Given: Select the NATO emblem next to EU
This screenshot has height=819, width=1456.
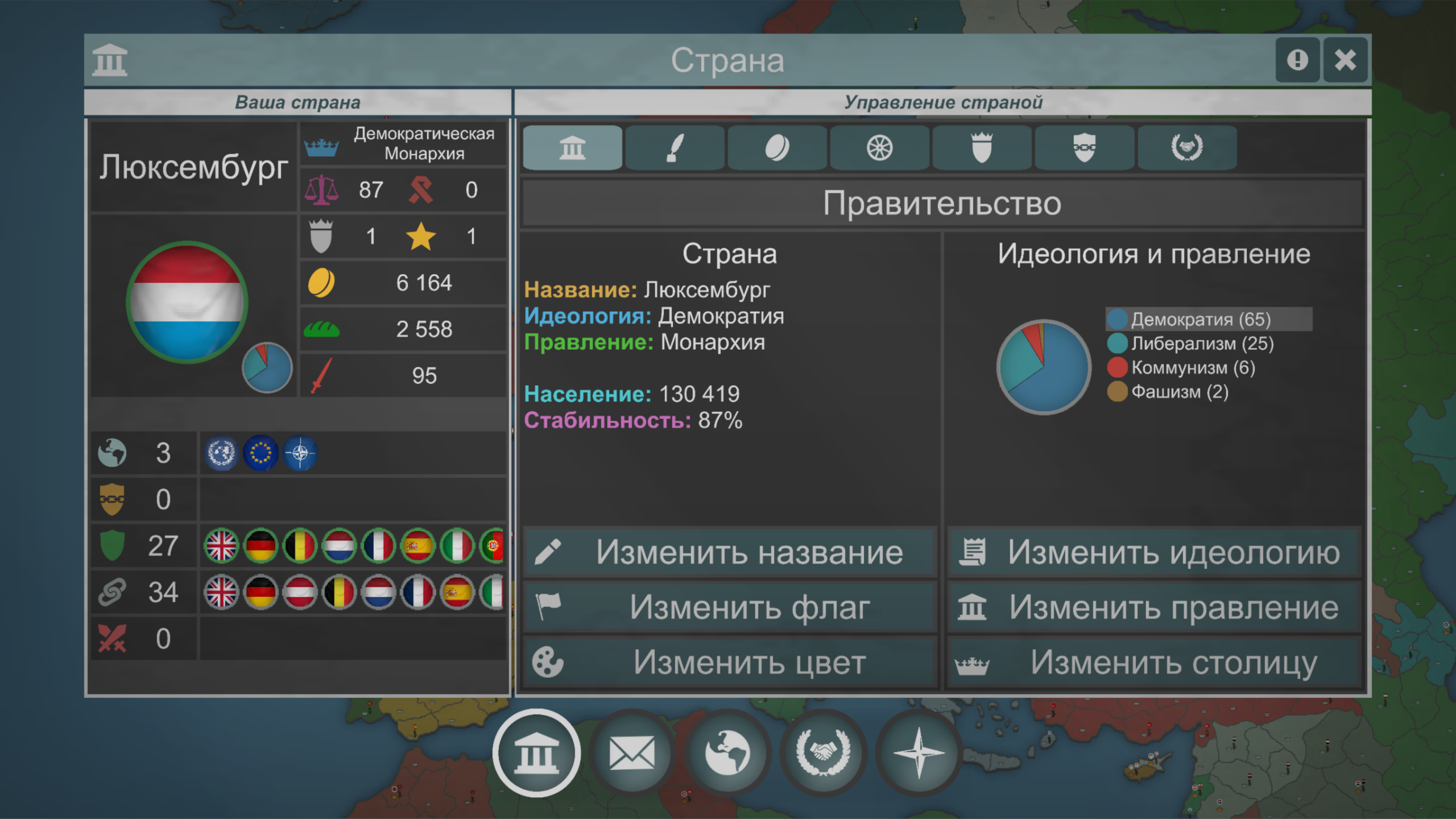Looking at the screenshot, I should 301,452.
